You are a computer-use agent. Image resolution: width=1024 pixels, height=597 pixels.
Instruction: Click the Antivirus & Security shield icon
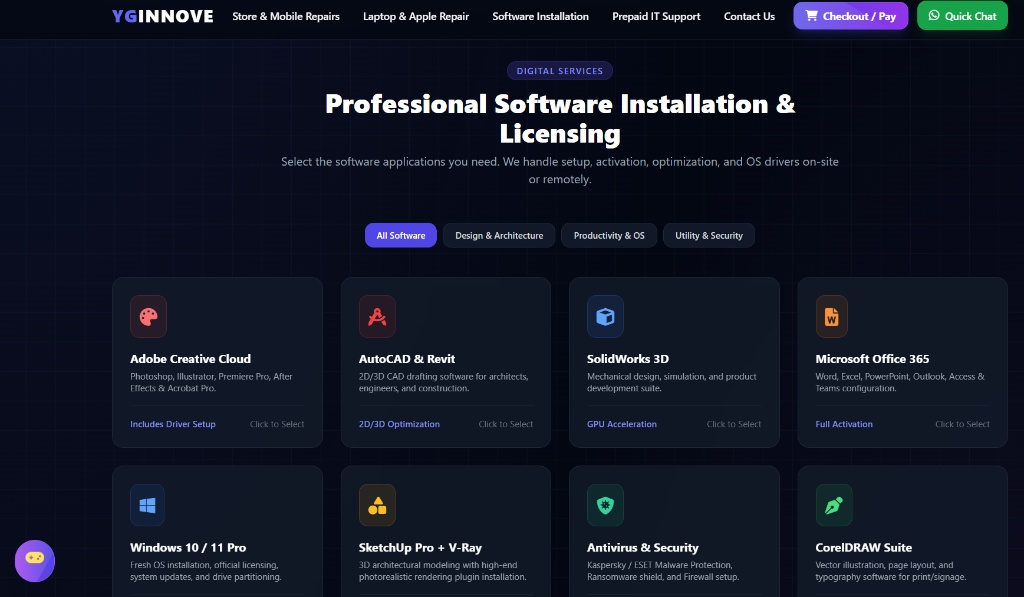[x=605, y=505]
